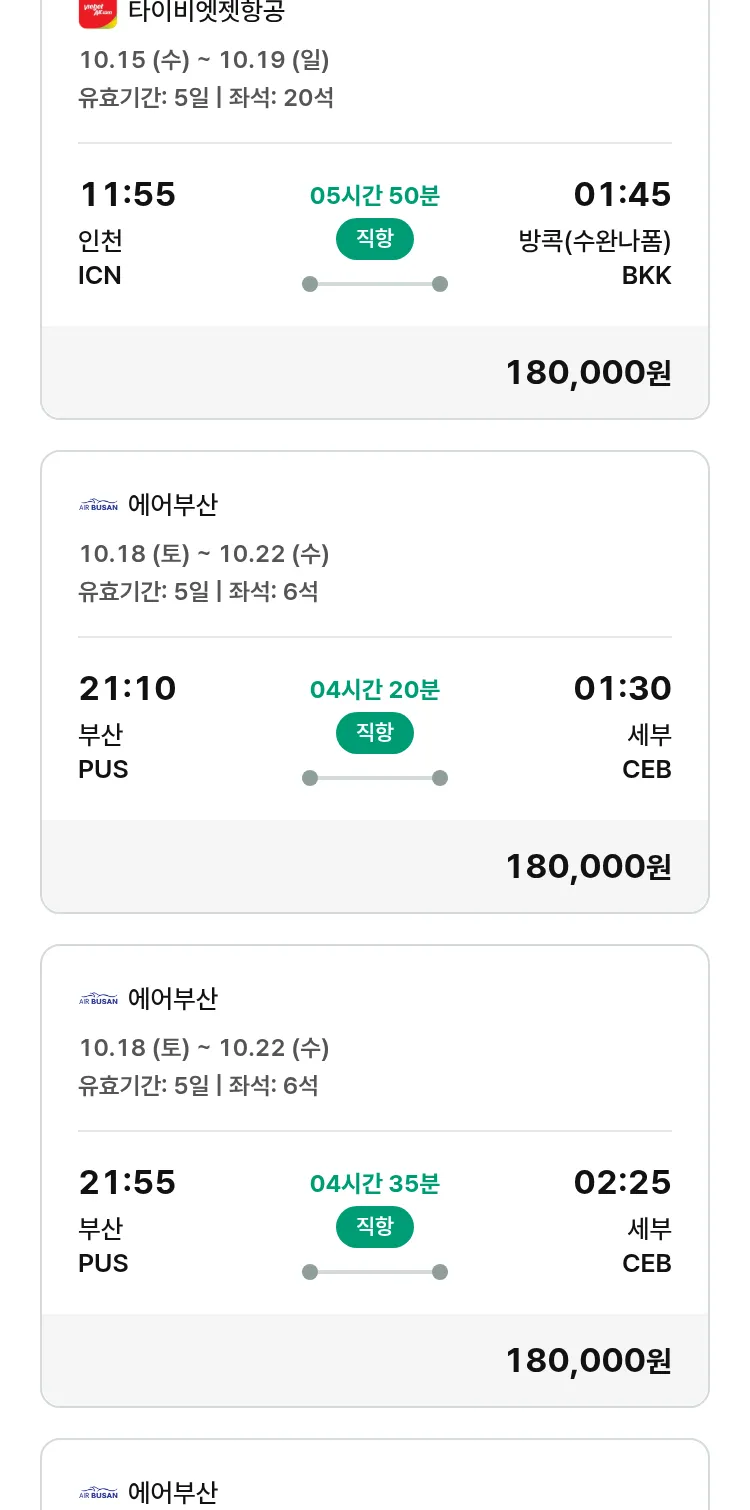750x1510 pixels.
Task: Click the Air Busan logo on the bottom partial card
Action: (98, 1493)
